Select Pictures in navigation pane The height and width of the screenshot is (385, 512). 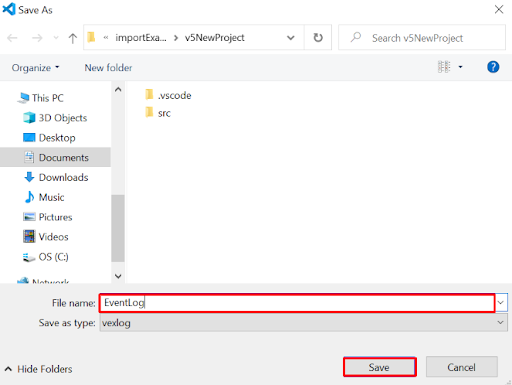pos(55,217)
